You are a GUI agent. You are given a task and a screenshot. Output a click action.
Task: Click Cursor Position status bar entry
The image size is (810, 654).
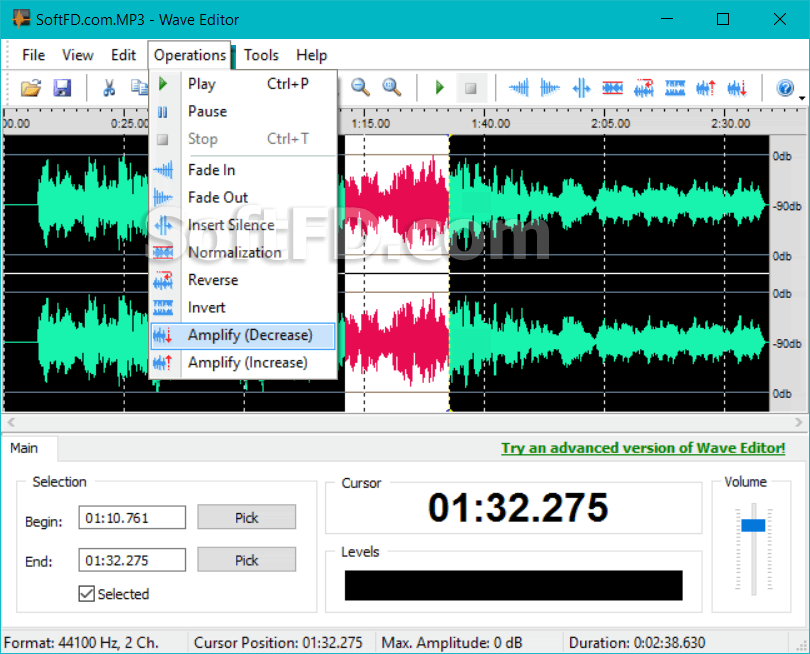click(x=278, y=643)
